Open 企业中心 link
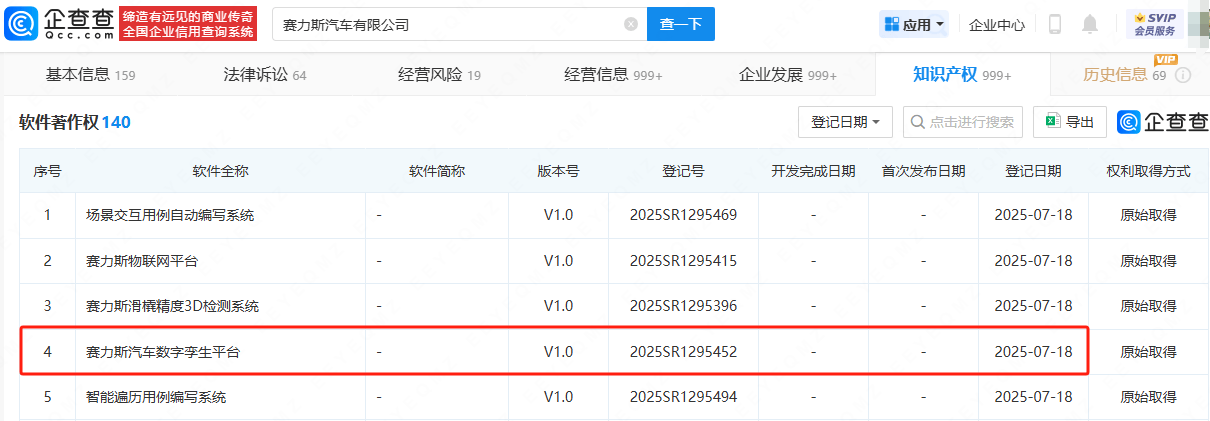 [x=997, y=25]
